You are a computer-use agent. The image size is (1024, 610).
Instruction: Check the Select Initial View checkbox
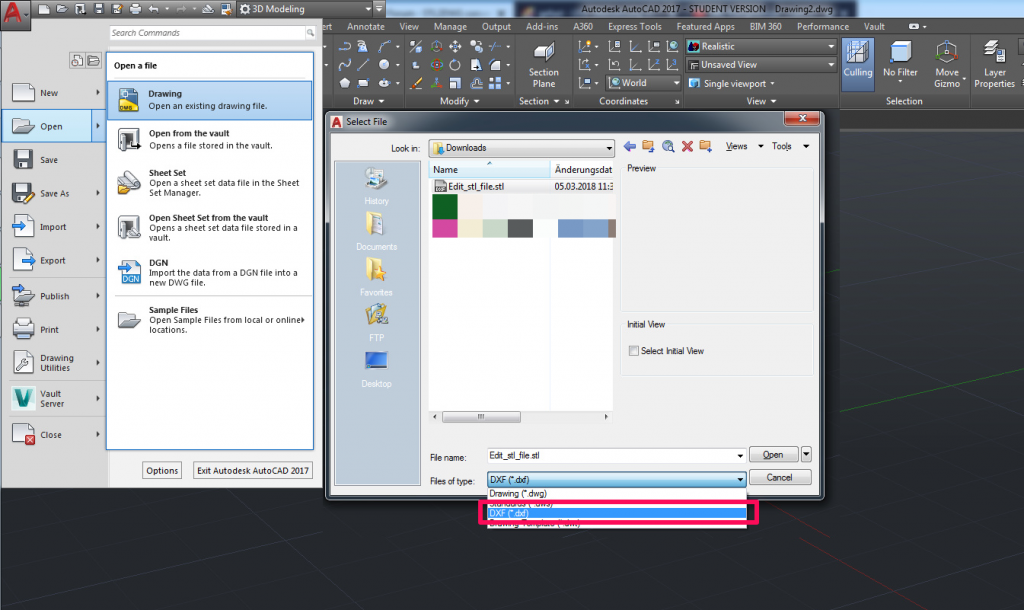633,351
